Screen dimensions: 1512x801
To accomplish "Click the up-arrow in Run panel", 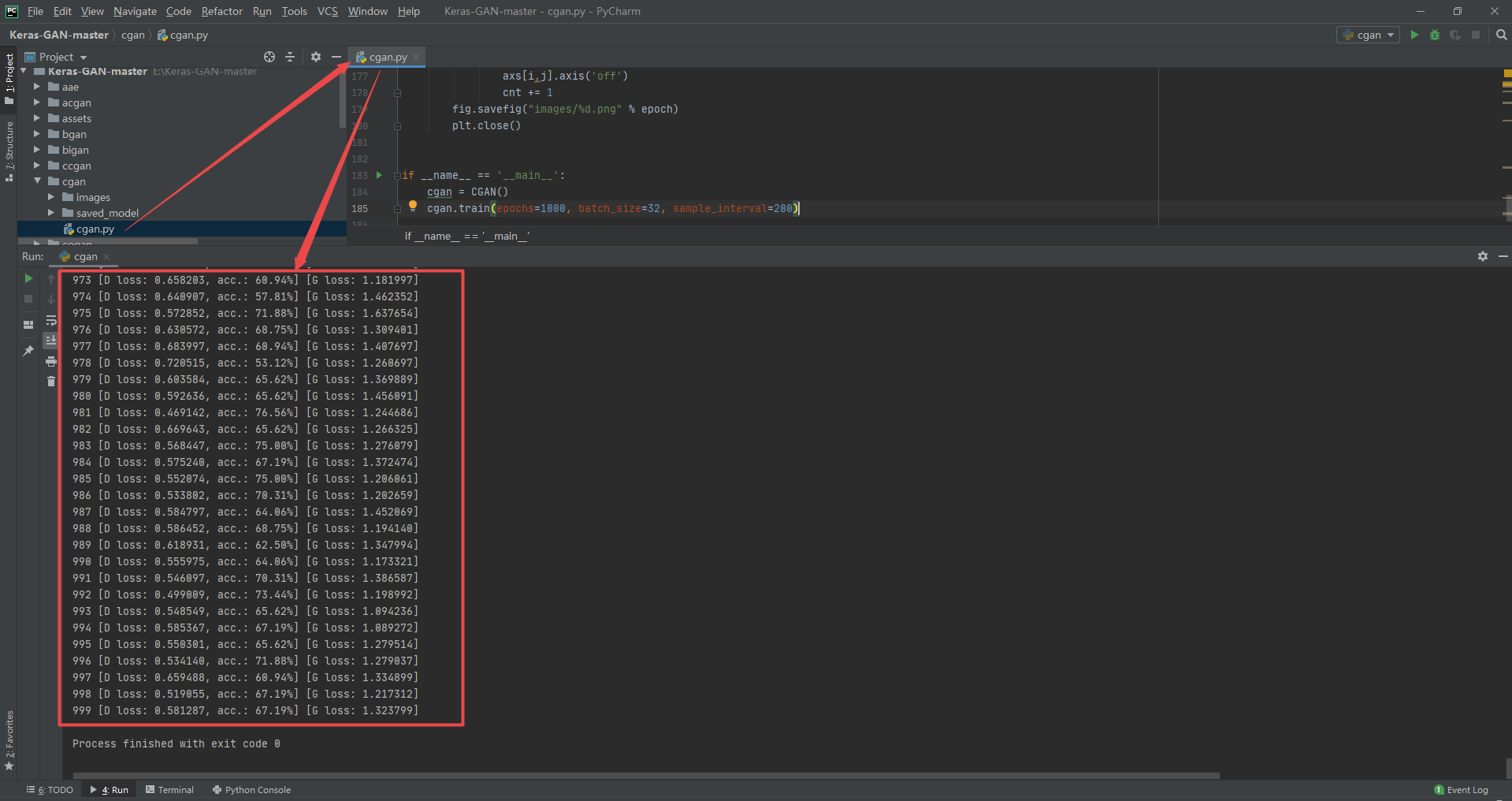I will (51, 279).
